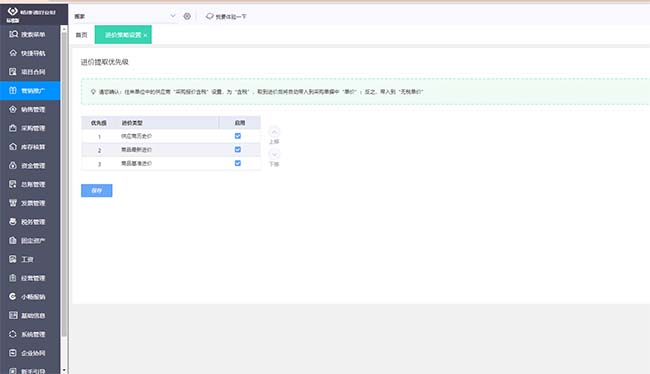The height and width of the screenshot is (374, 650).
Task: Click the 进价类型 column header
Action: tap(132, 123)
